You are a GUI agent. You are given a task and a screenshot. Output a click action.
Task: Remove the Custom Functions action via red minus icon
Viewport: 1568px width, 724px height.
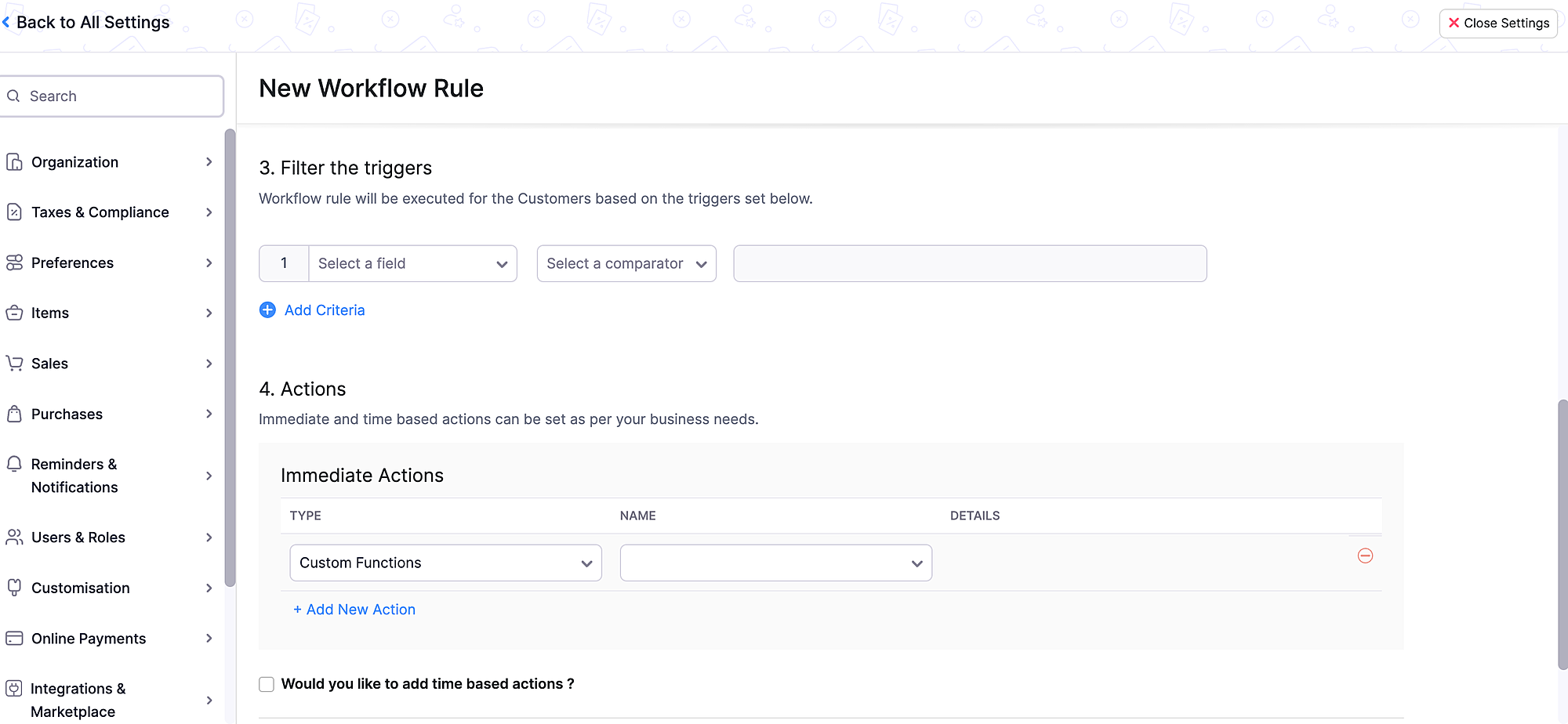click(x=1366, y=556)
